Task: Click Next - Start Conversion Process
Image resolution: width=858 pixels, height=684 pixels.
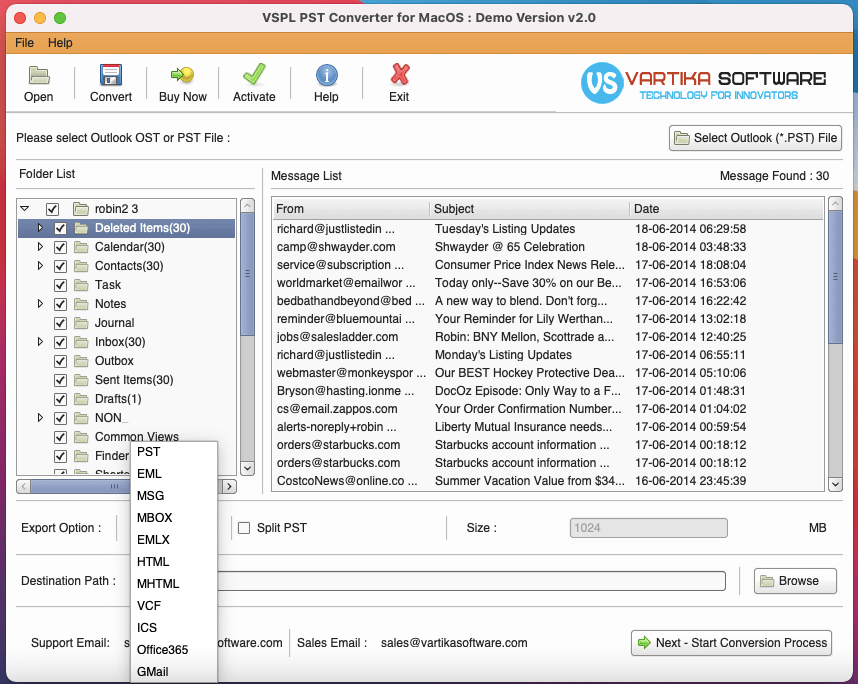Action: [732, 643]
